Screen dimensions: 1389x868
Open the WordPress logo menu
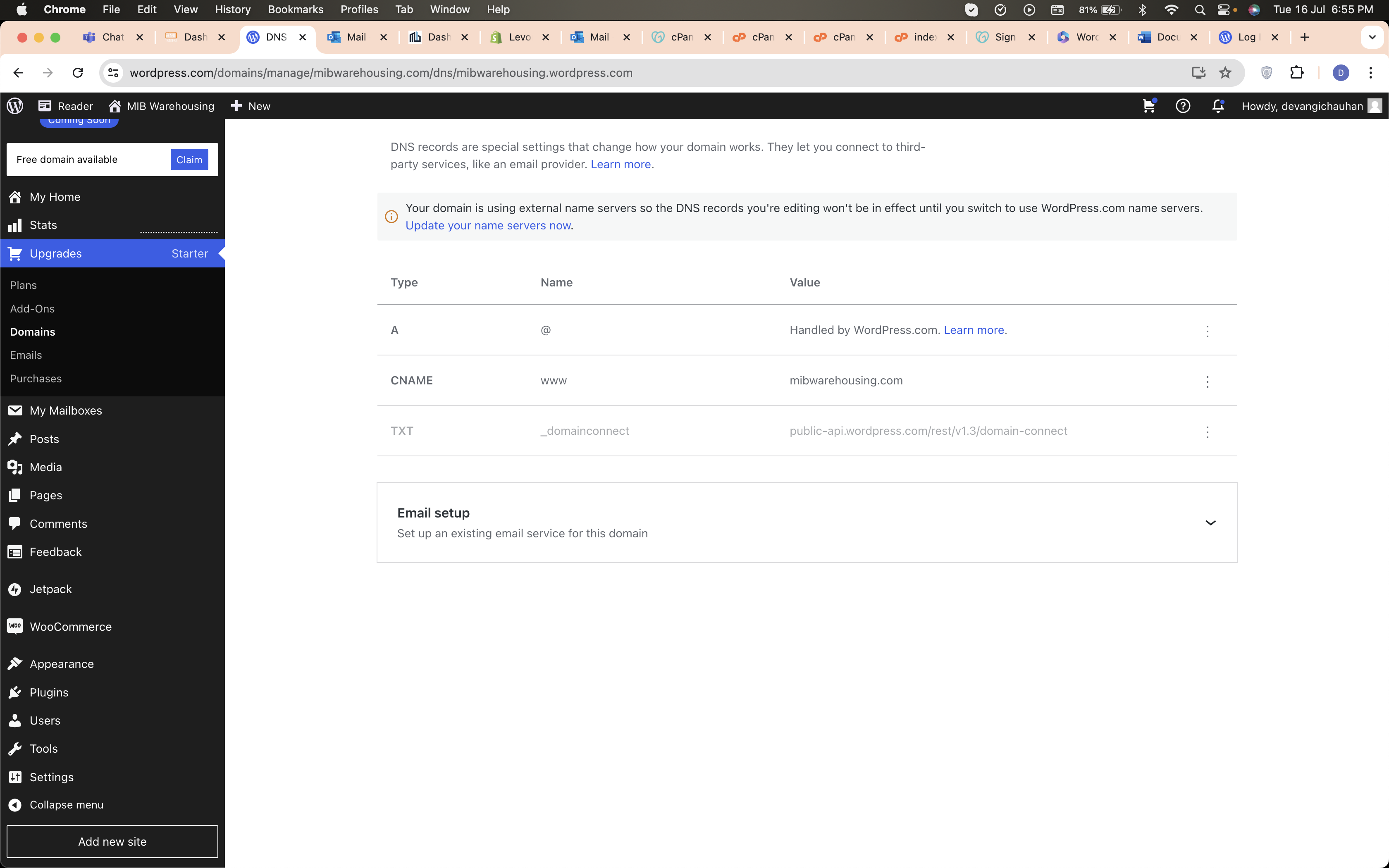[x=15, y=106]
